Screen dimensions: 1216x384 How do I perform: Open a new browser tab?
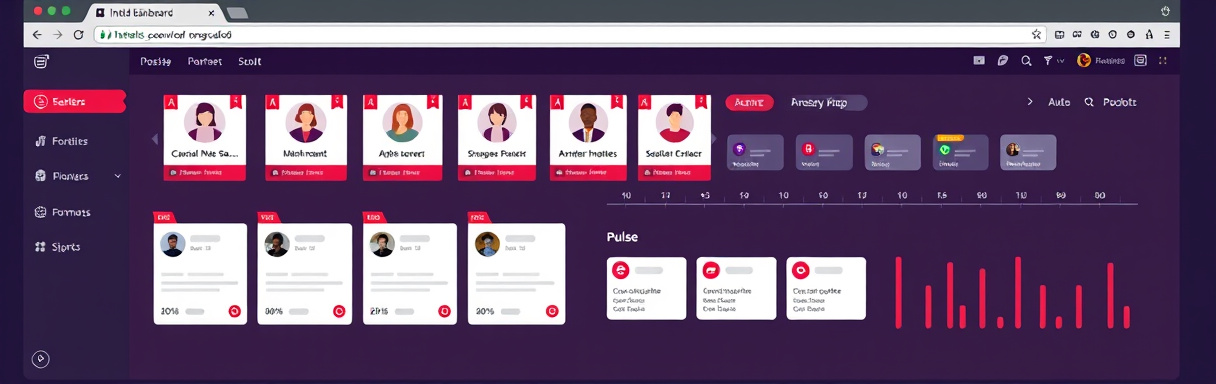coord(237,13)
